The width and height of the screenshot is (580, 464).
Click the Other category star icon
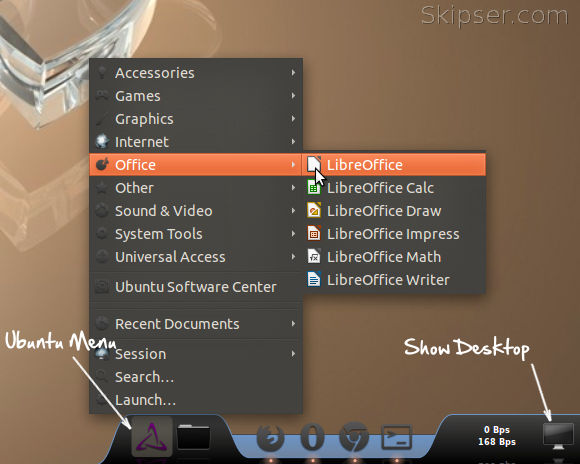click(x=102, y=188)
